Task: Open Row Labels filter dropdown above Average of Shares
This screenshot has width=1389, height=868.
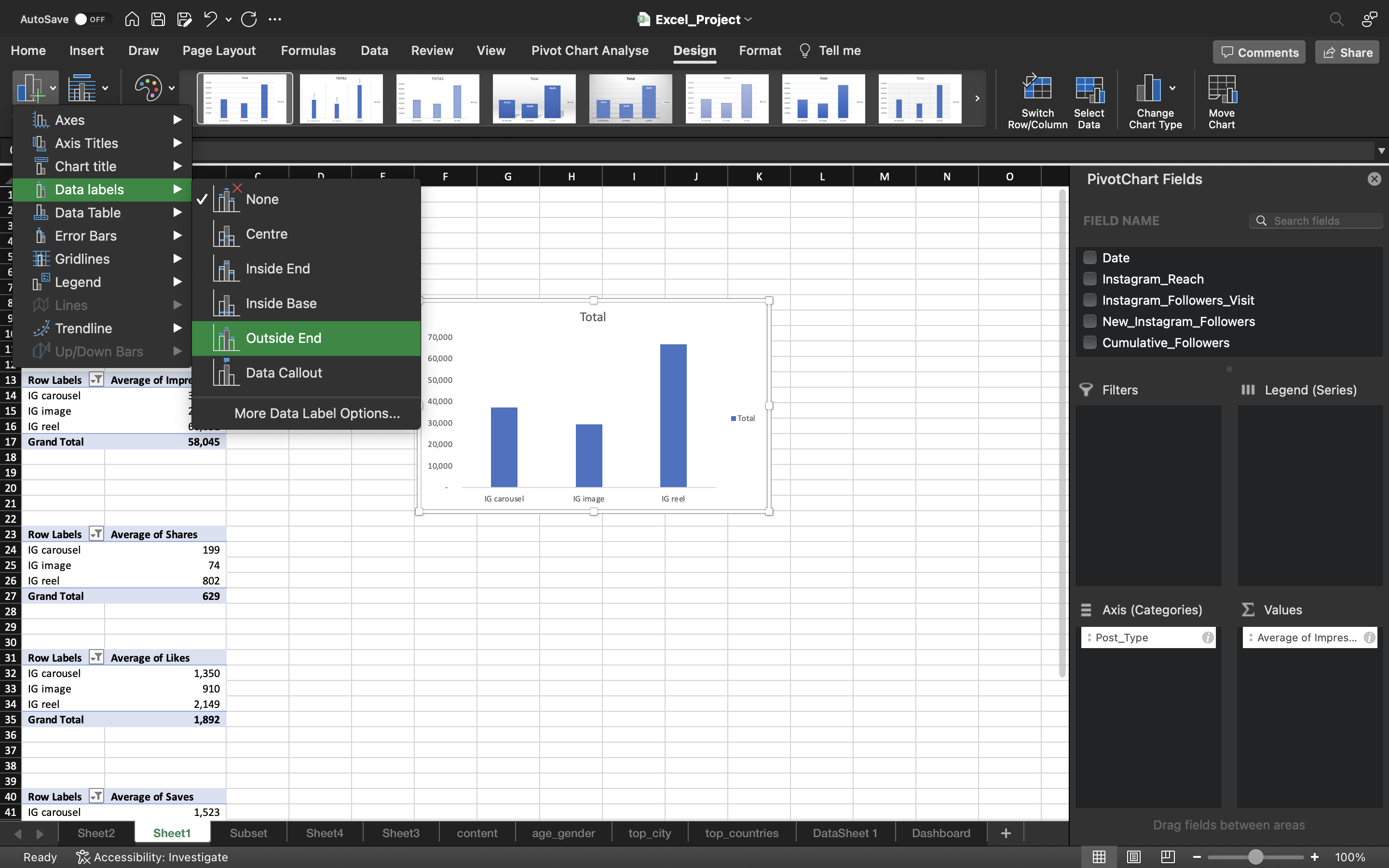Action: [x=96, y=534]
